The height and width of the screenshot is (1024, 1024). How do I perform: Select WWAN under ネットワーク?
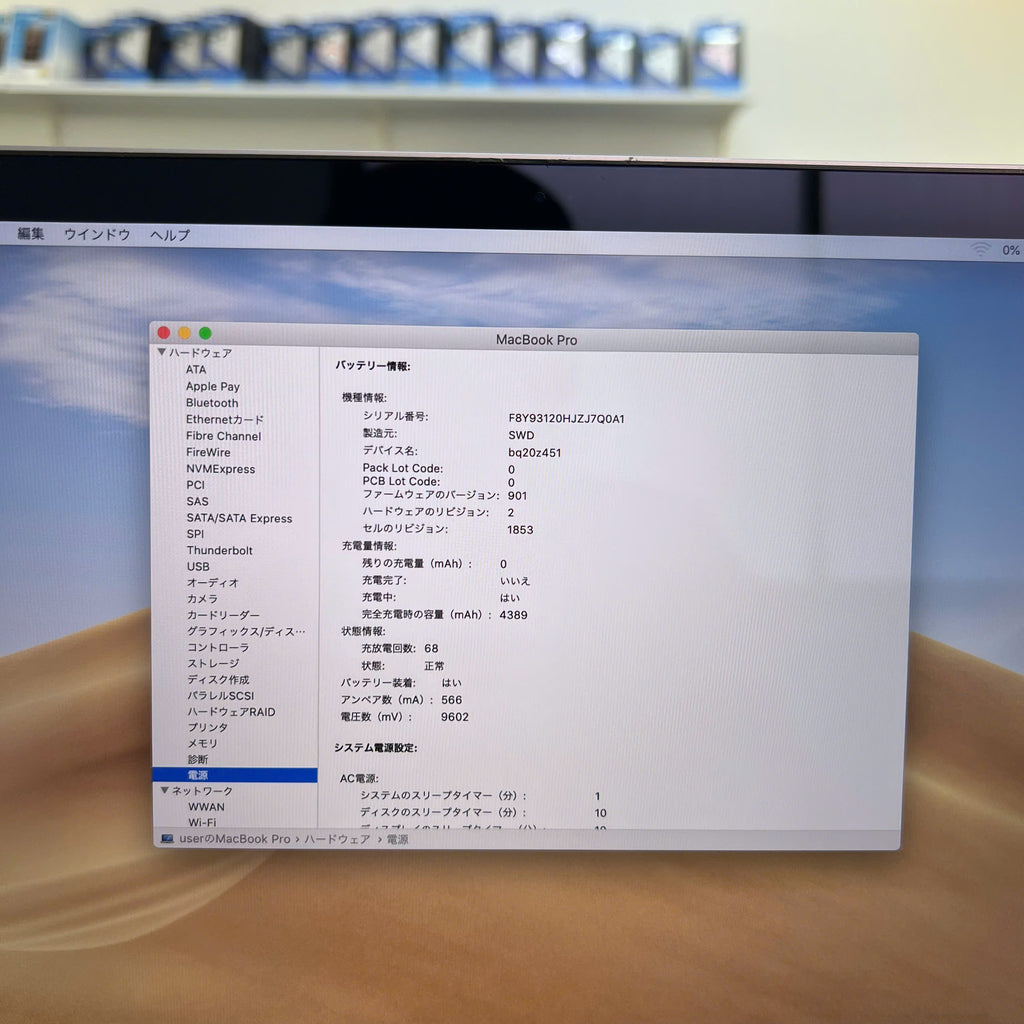pyautogui.click(x=206, y=807)
